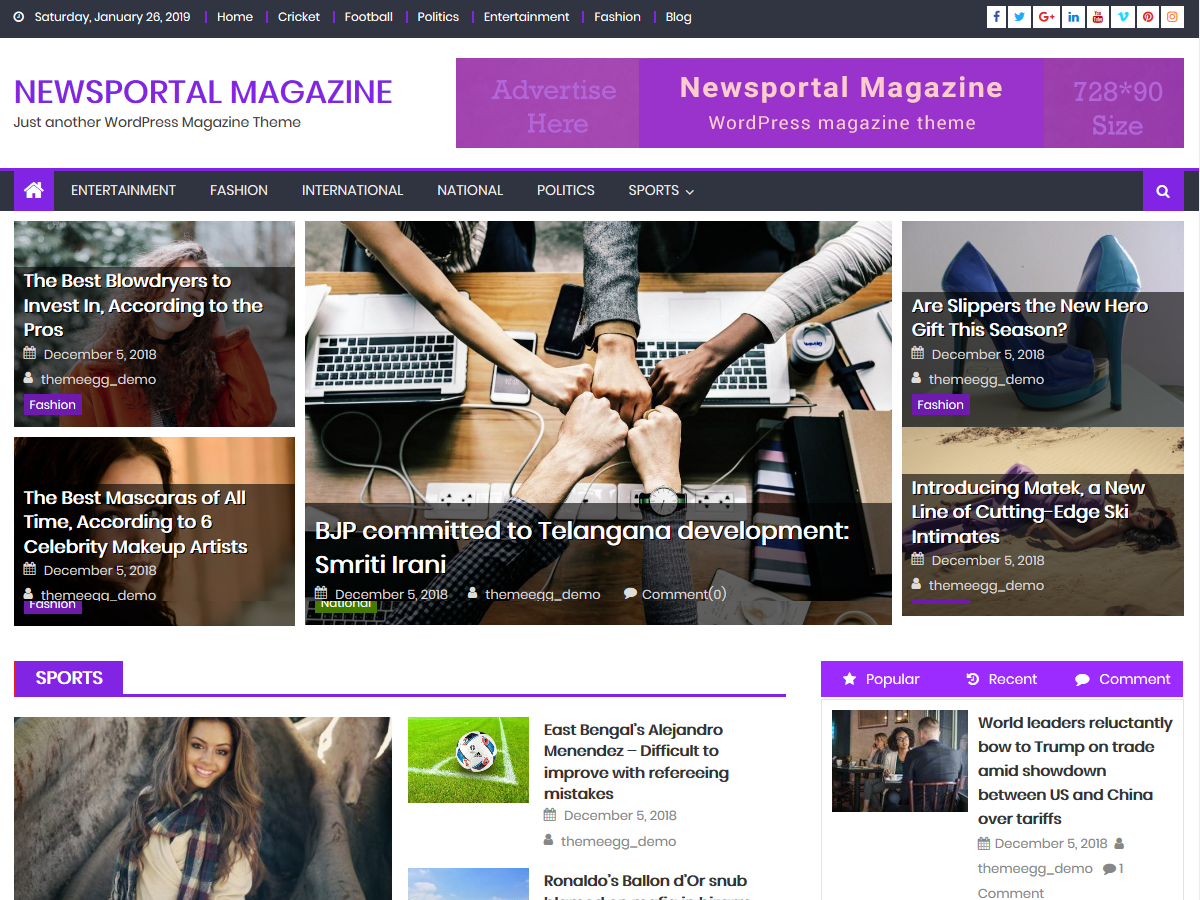Click the home icon in the main menu
Image resolution: width=1200 pixels, height=900 pixels.
pyautogui.click(x=33, y=190)
